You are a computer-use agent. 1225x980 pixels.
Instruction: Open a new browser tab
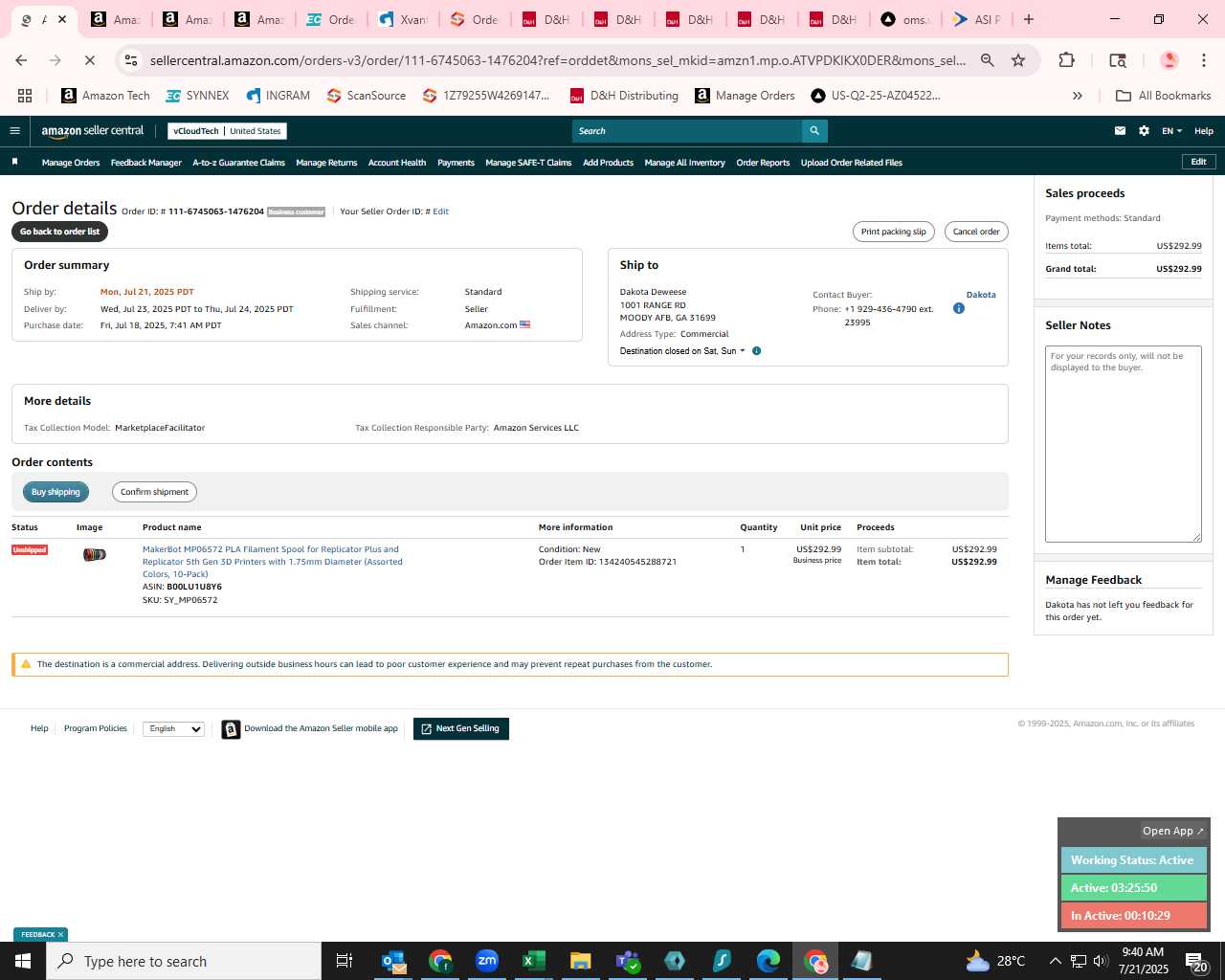pos(1029,19)
